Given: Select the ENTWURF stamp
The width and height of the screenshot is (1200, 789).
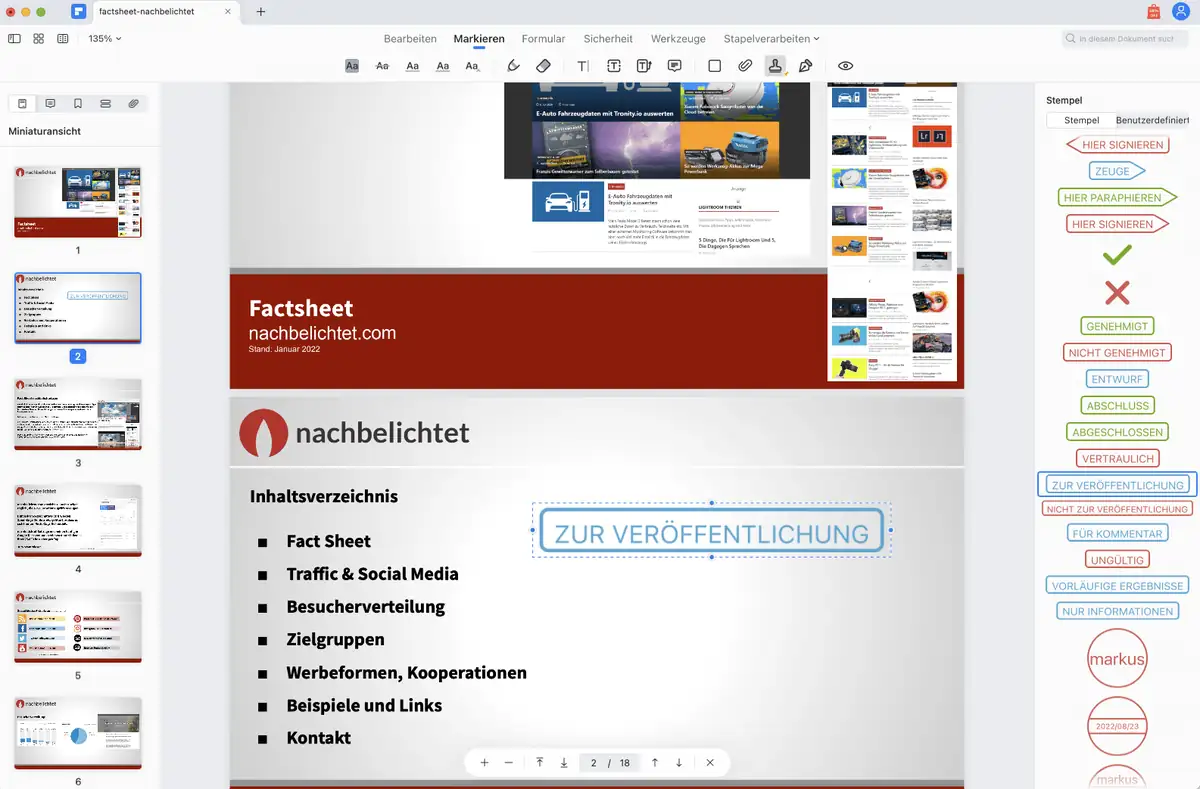Looking at the screenshot, I should [x=1117, y=379].
